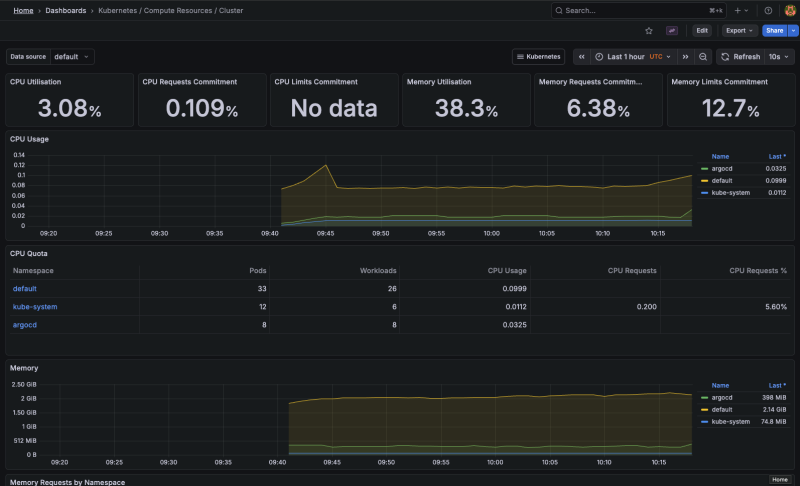
Task: Open the Data source dropdown
Action: click(x=72, y=57)
